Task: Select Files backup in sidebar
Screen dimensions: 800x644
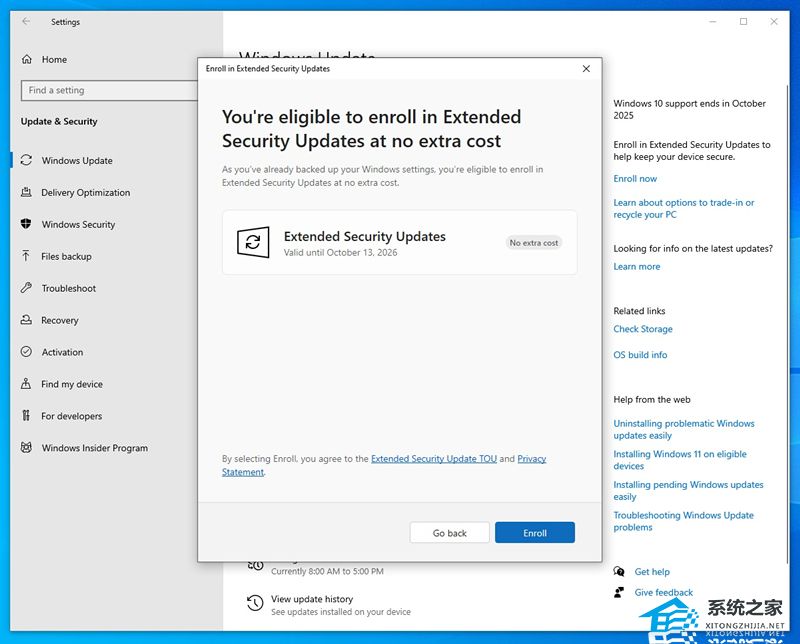Action: 66,256
